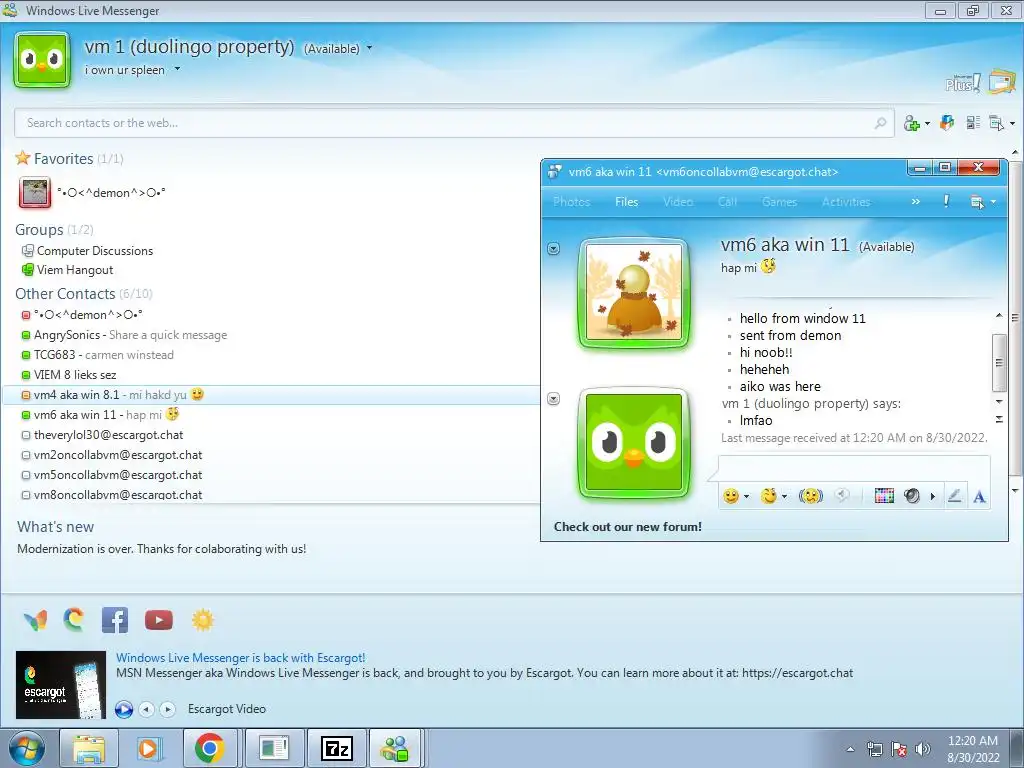Select the Call tab in chat window
1024x768 pixels.
point(728,202)
